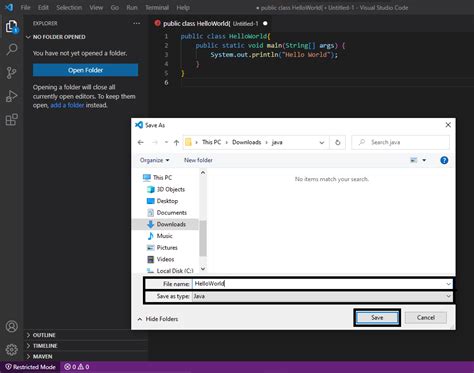474x373 pixels.
Task: Click line 3 System.out.println code
Action: pos(274,55)
